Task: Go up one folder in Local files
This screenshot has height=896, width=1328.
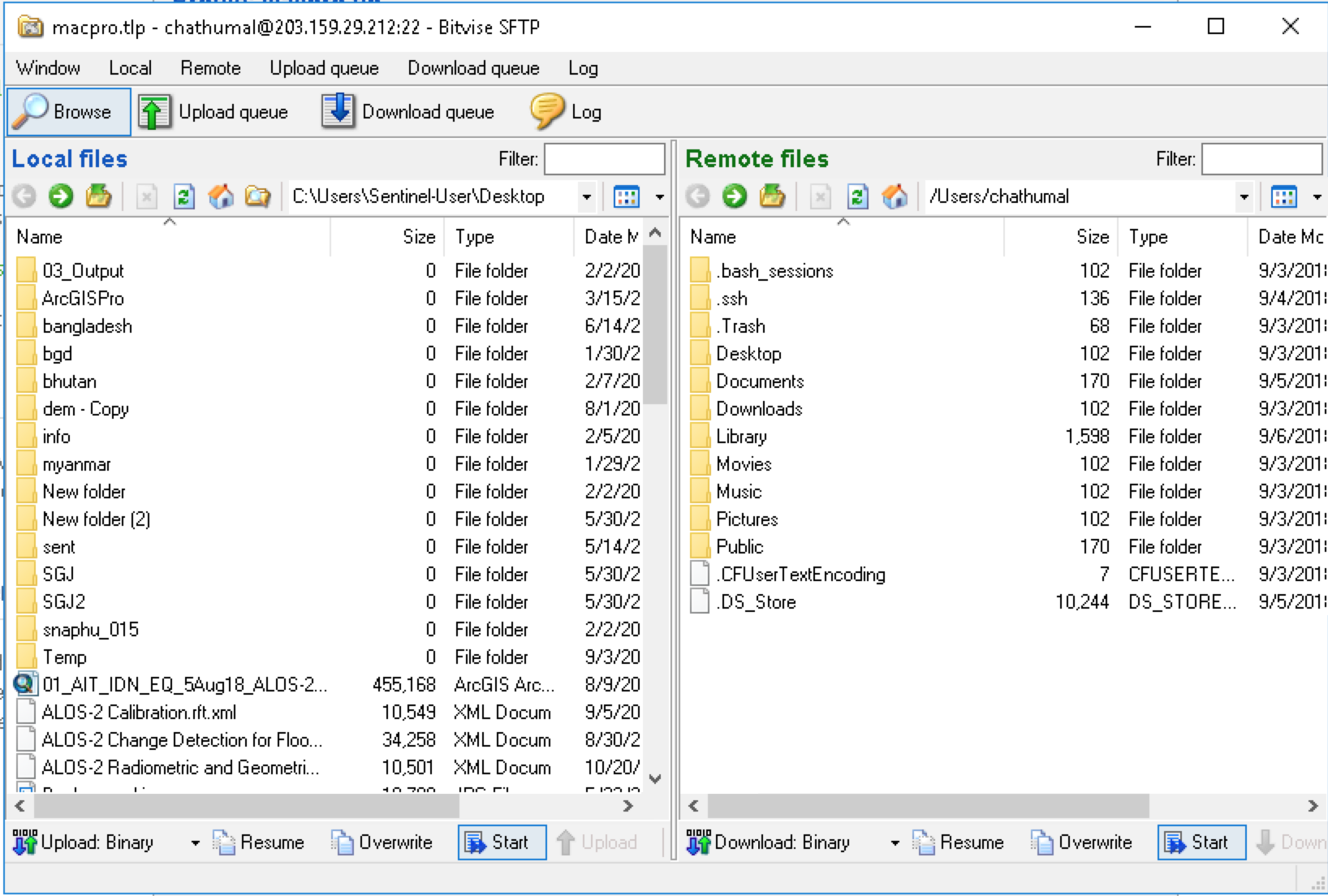Action: point(98,196)
